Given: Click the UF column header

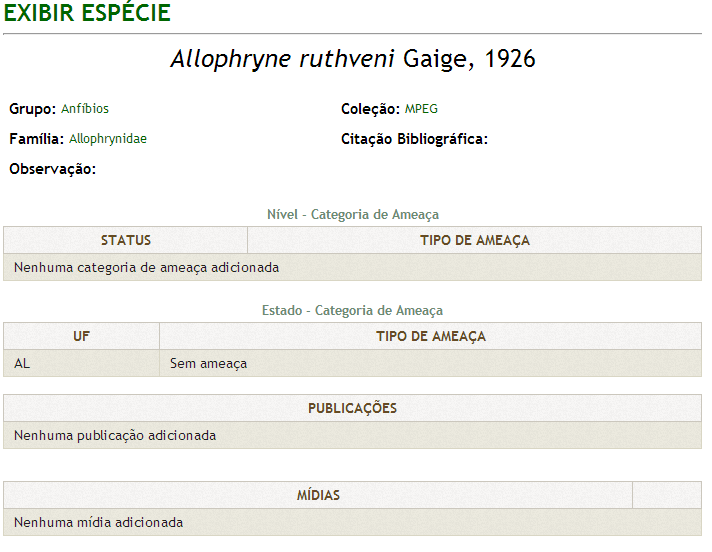Looking at the screenshot, I should tap(81, 336).
